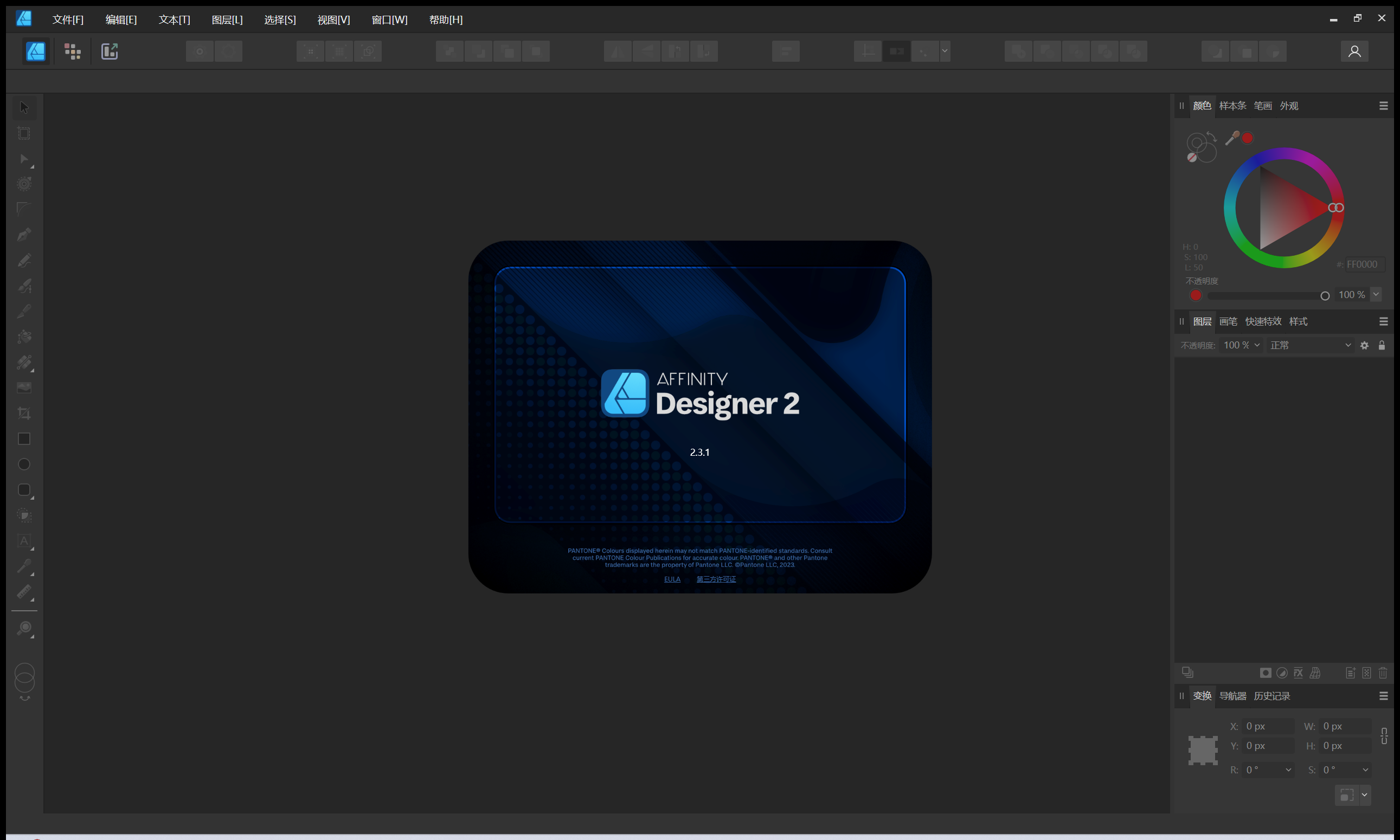Toggle the aspect ratio link in Transform
The width and height of the screenshot is (1400, 840).
[x=1384, y=736]
